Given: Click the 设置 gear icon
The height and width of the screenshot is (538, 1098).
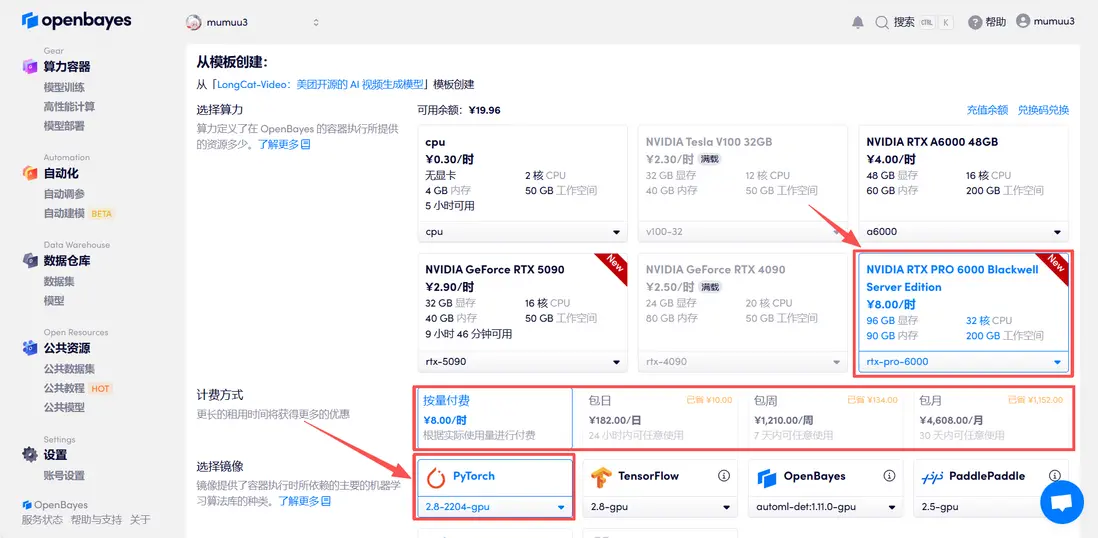Looking at the screenshot, I should point(29,455).
